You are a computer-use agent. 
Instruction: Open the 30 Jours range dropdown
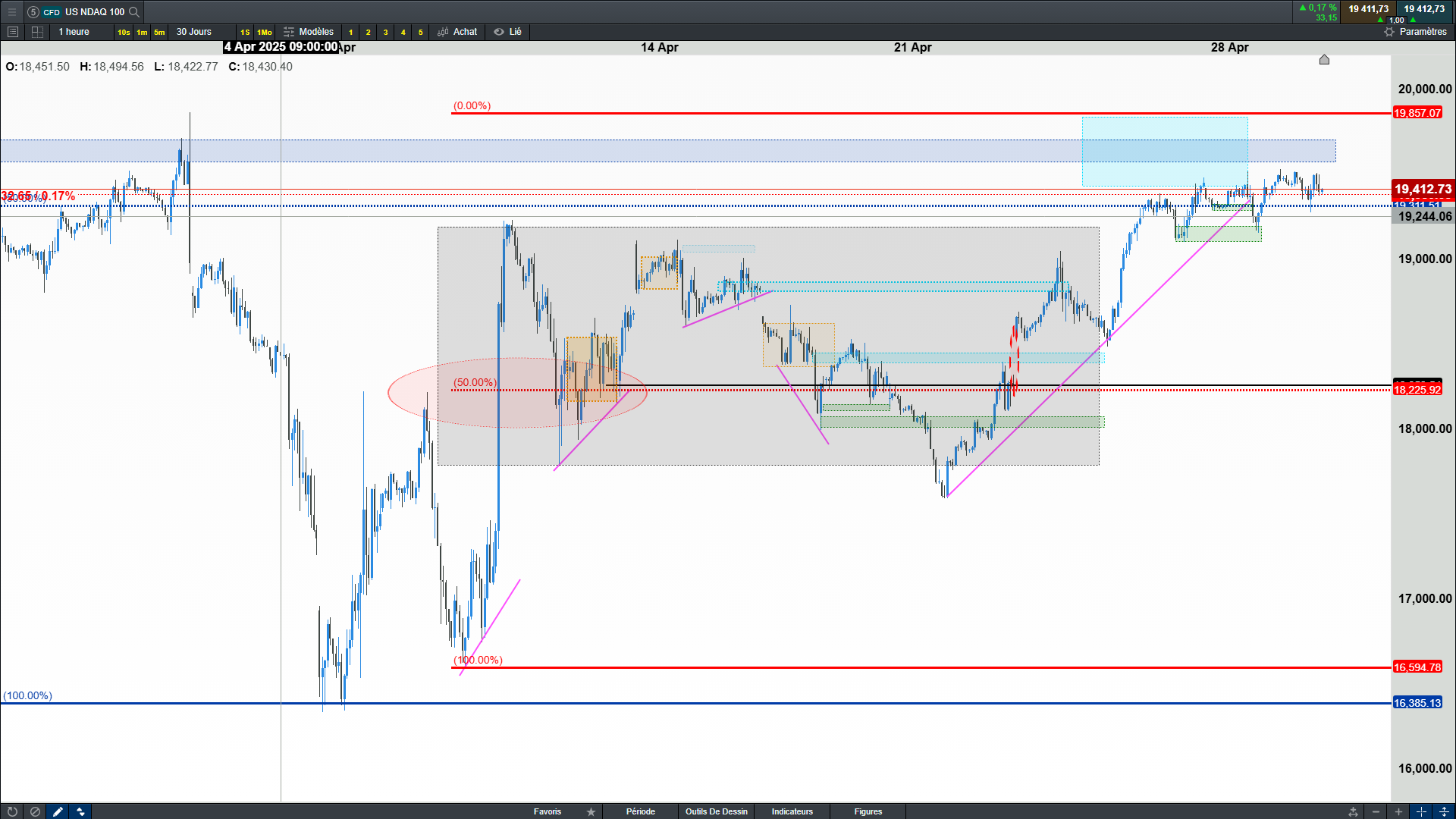193,32
